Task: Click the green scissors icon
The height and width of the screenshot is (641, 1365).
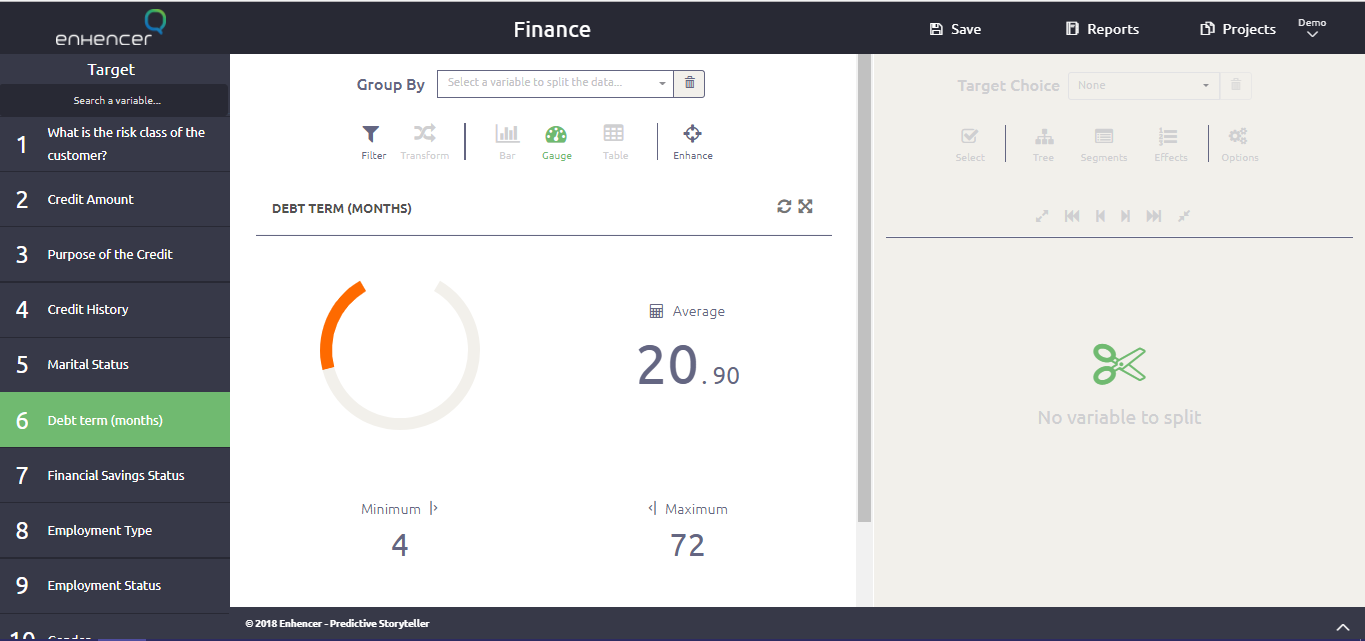Action: pos(1119,364)
